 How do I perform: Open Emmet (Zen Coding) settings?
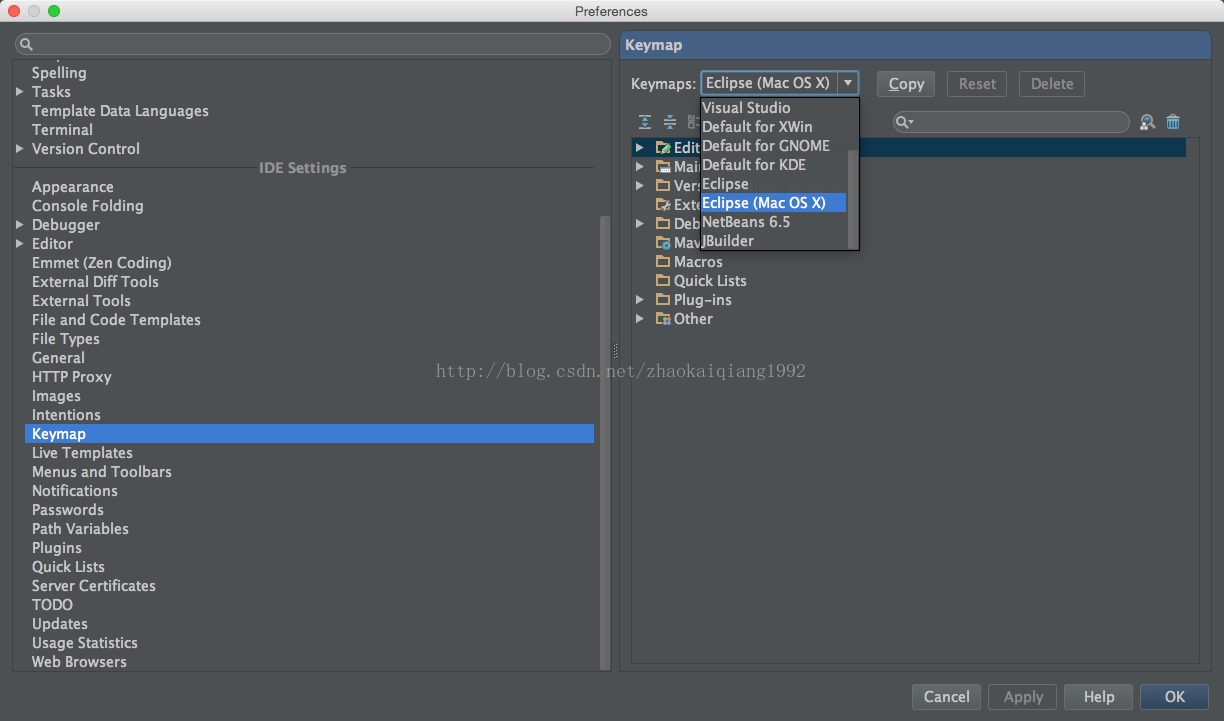102,263
